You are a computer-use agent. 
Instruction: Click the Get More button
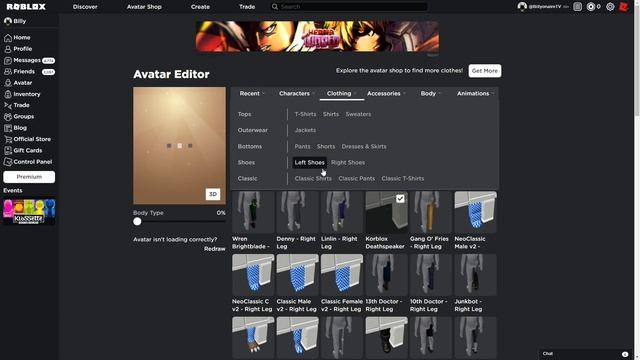point(485,71)
